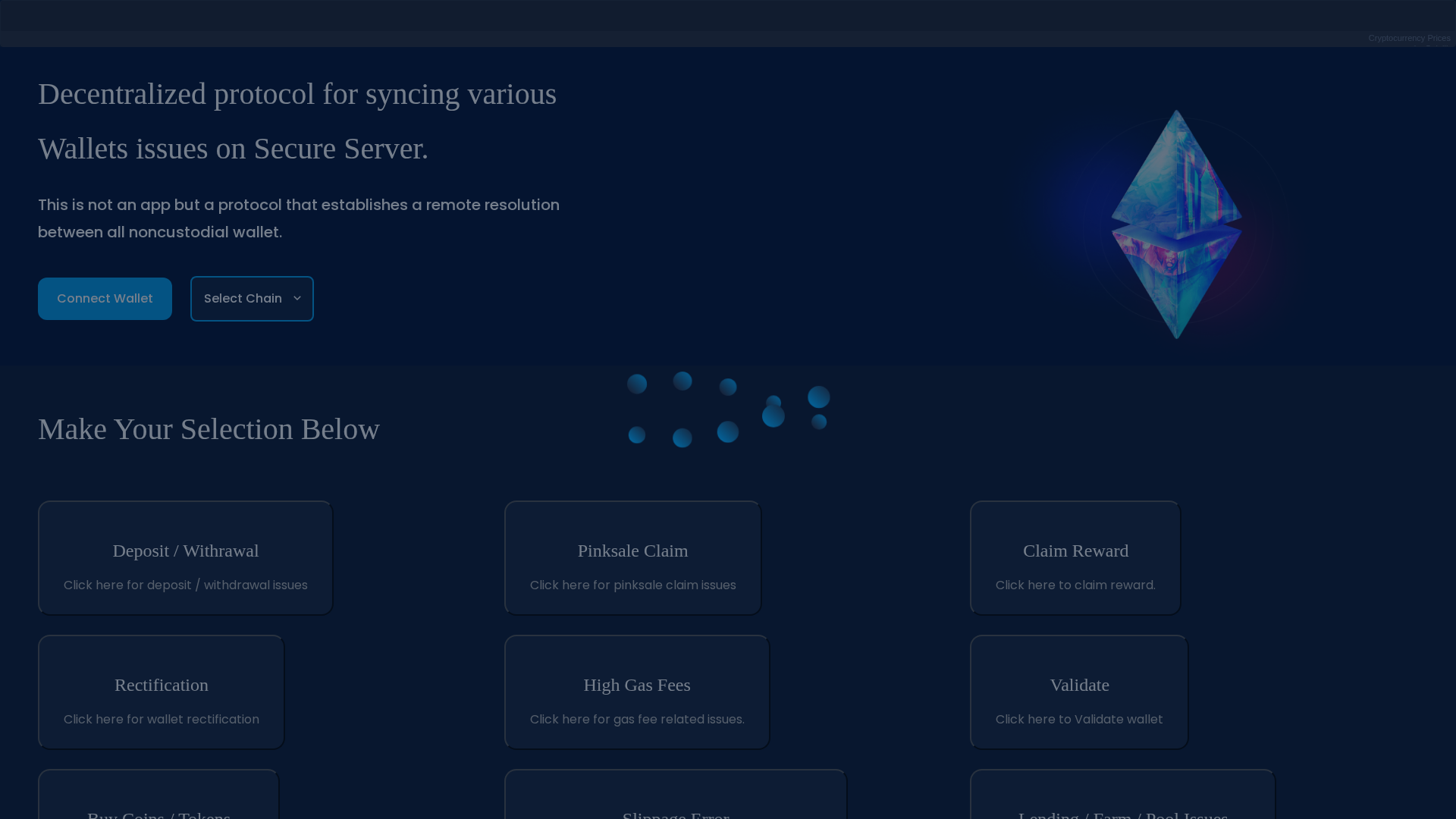Viewport: 1456px width, 819px height.
Task: Click 'Click here to claim reward.' text
Action: pos(1075,585)
